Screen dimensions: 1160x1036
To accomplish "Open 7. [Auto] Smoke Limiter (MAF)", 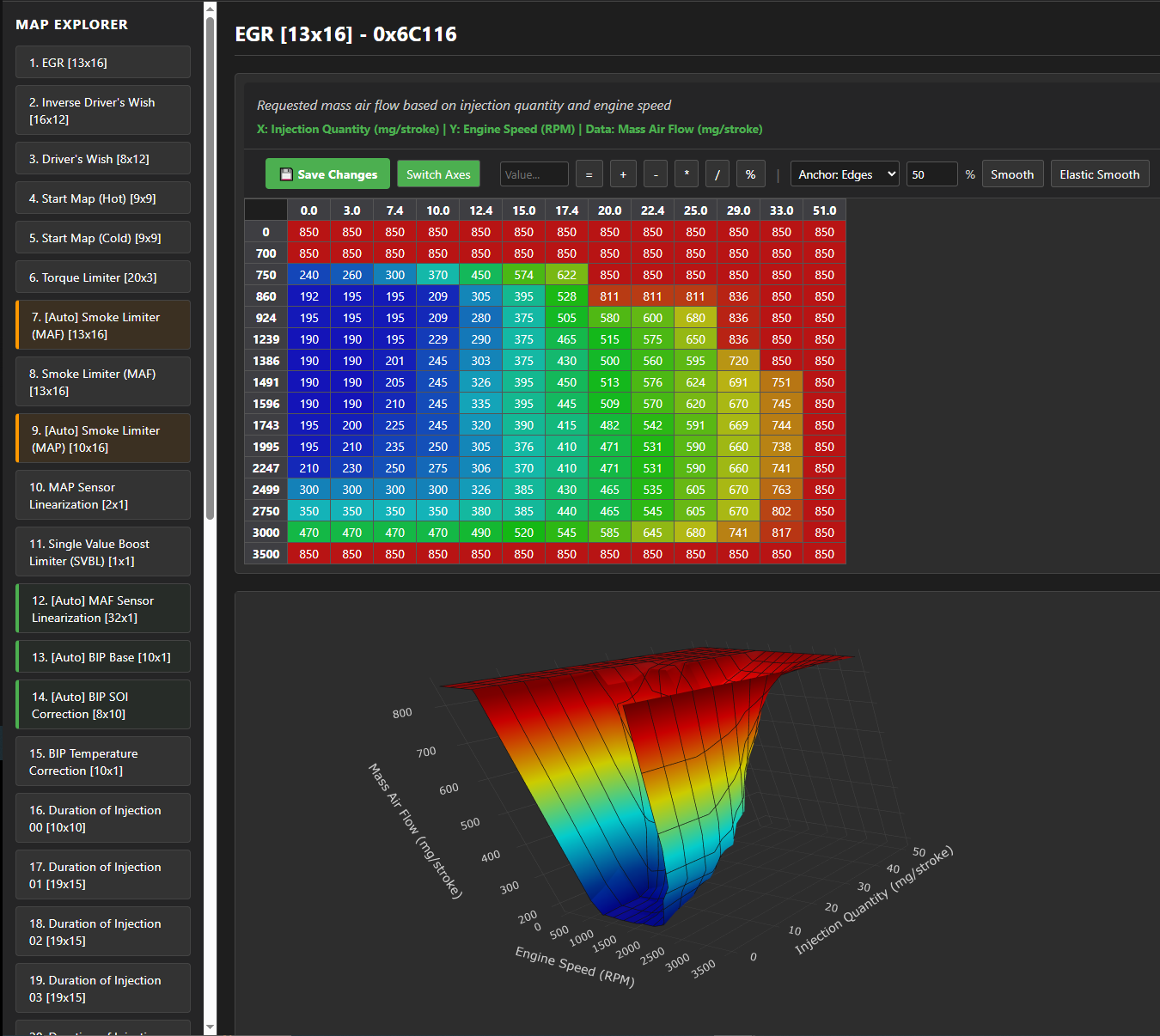I will tap(103, 325).
